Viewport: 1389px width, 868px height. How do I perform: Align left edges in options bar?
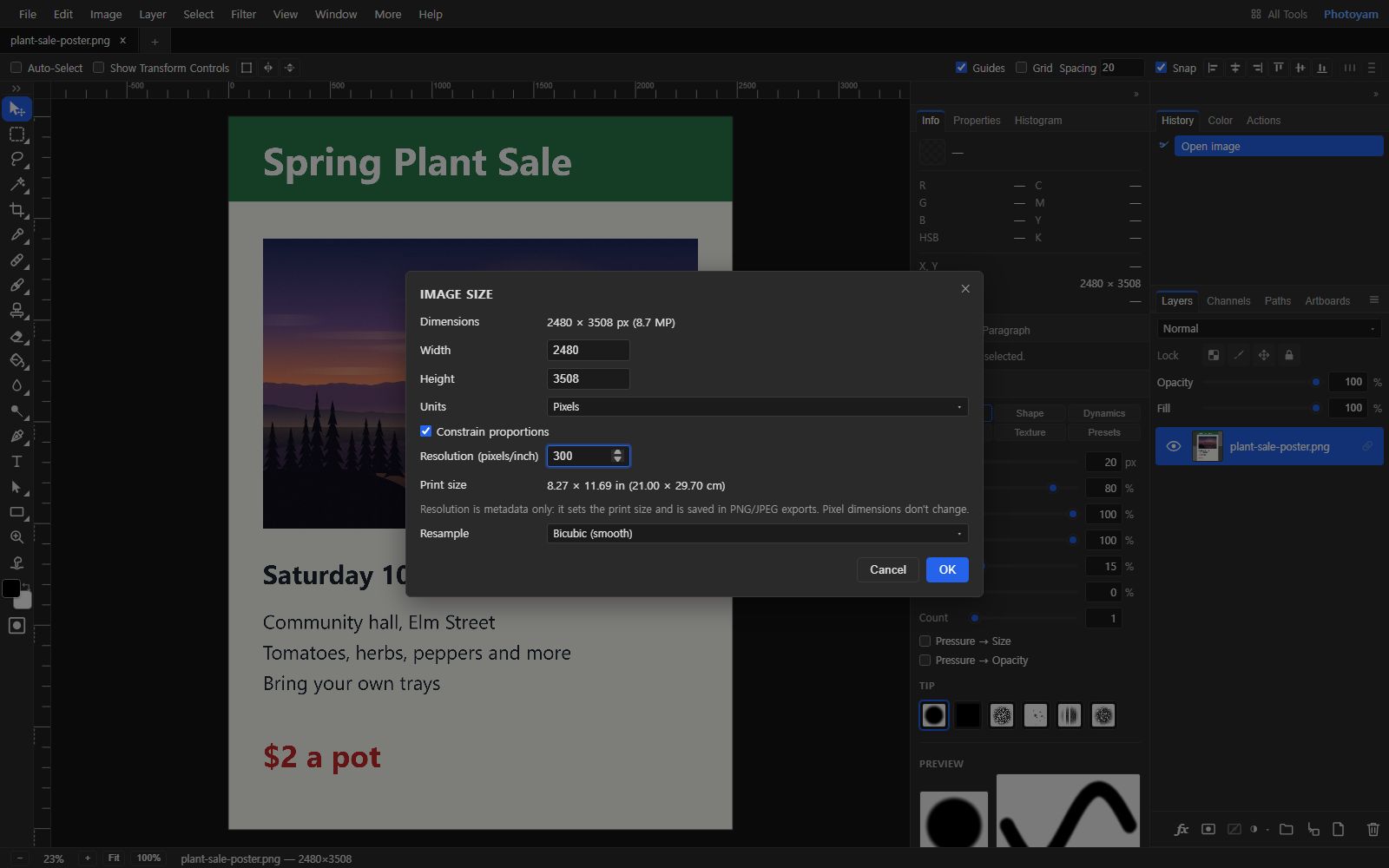click(x=1213, y=68)
